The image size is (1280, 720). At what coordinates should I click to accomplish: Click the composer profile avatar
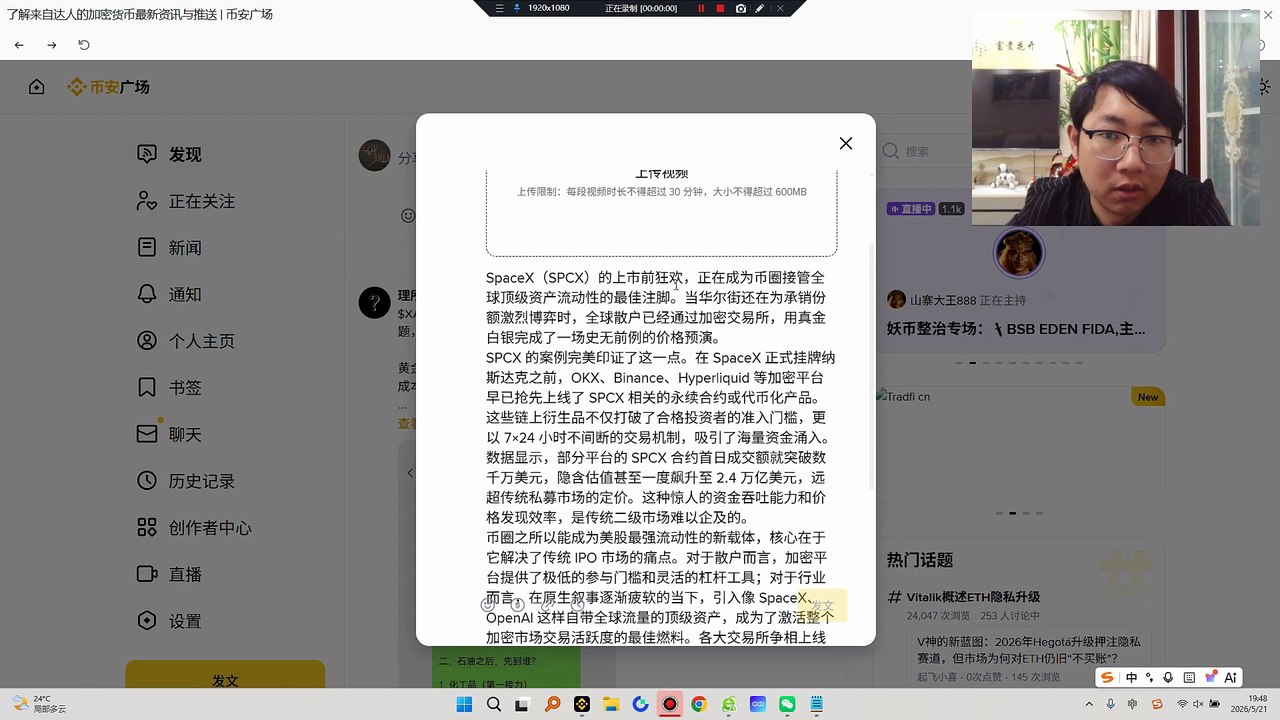(375, 155)
